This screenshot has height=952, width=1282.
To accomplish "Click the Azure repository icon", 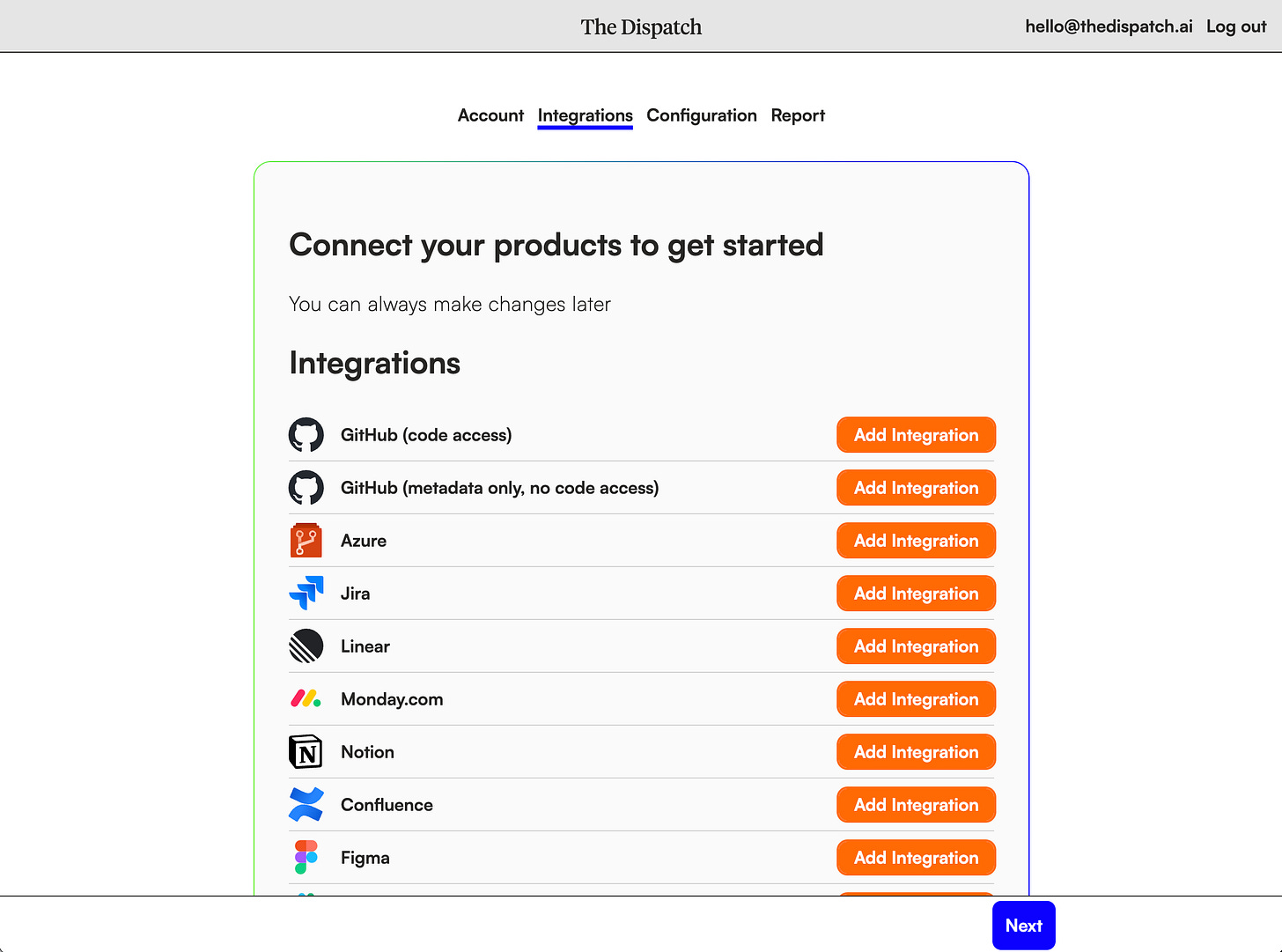I will 306,541.
